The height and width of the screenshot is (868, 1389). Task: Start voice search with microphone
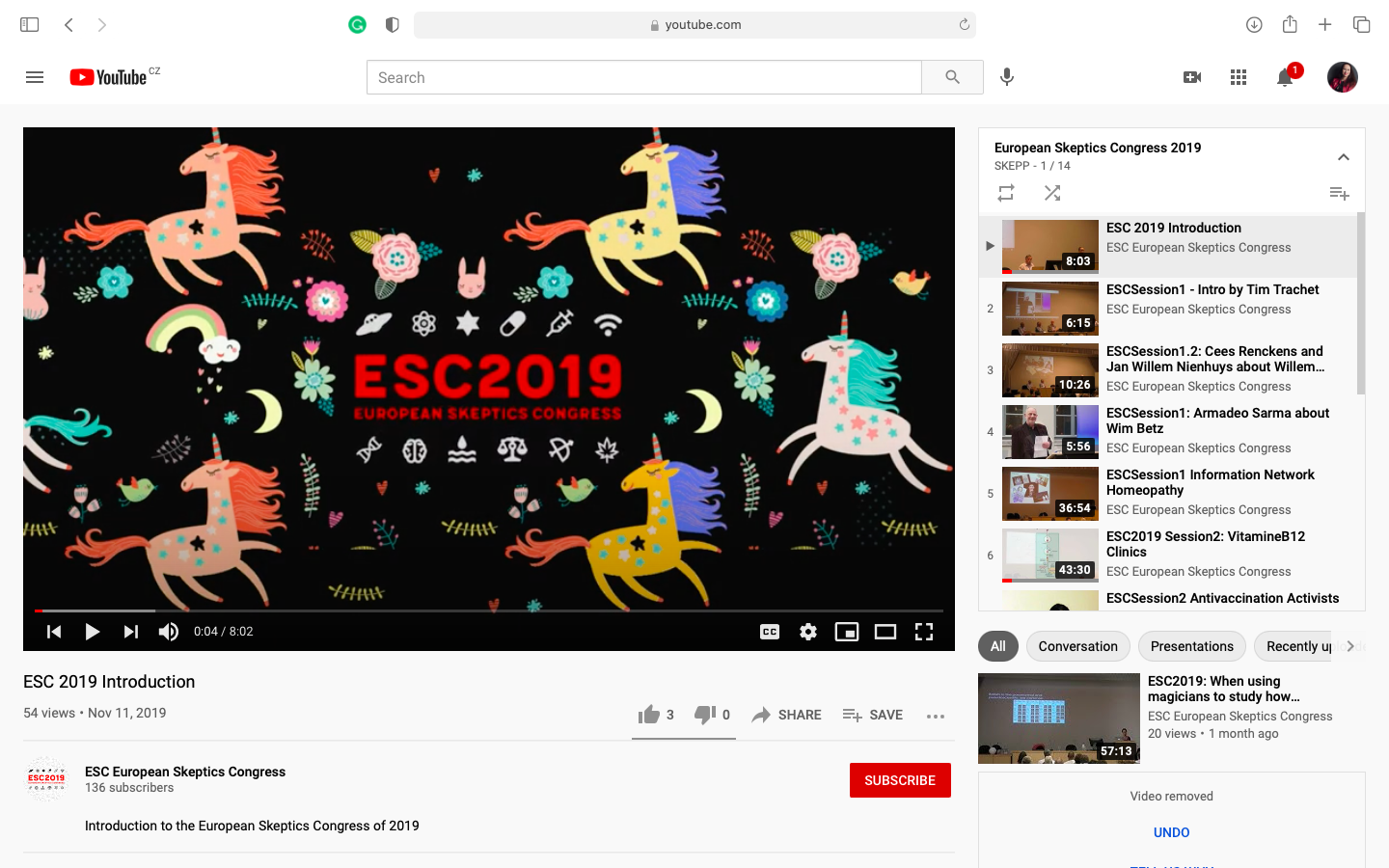(x=1007, y=77)
